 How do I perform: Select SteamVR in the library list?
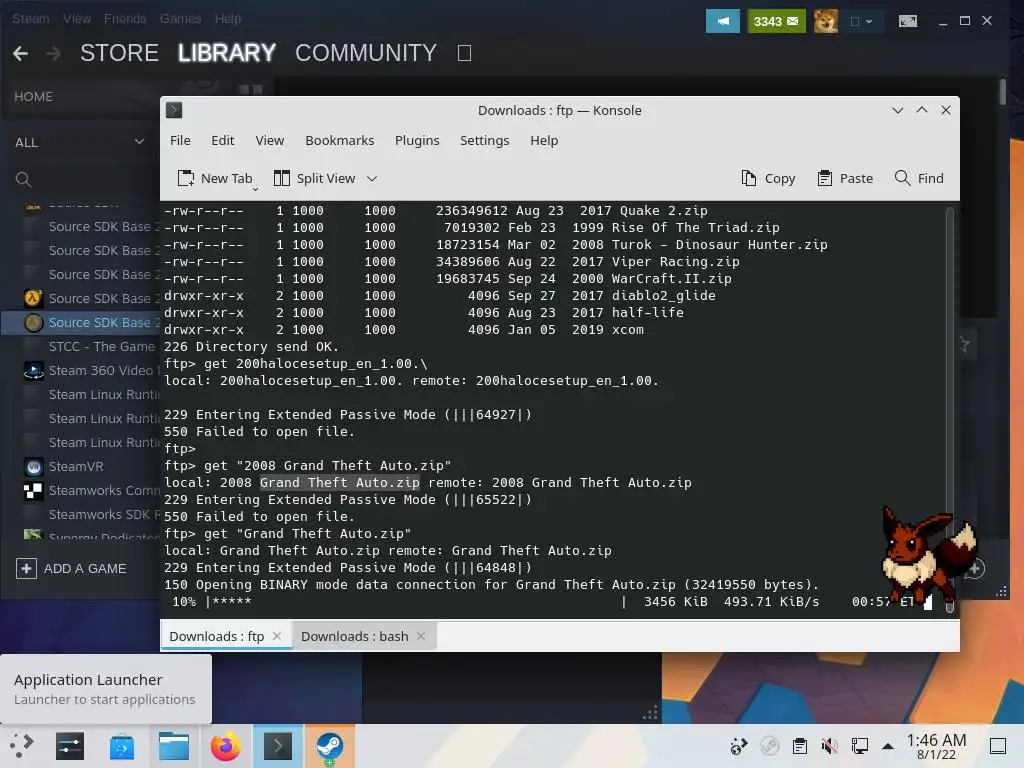(76, 466)
